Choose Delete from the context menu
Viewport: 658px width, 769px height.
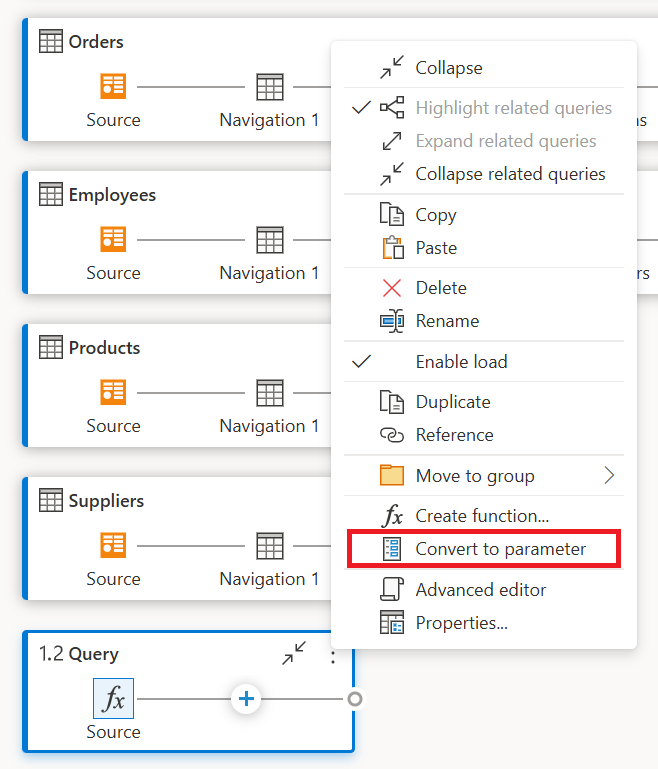440,288
